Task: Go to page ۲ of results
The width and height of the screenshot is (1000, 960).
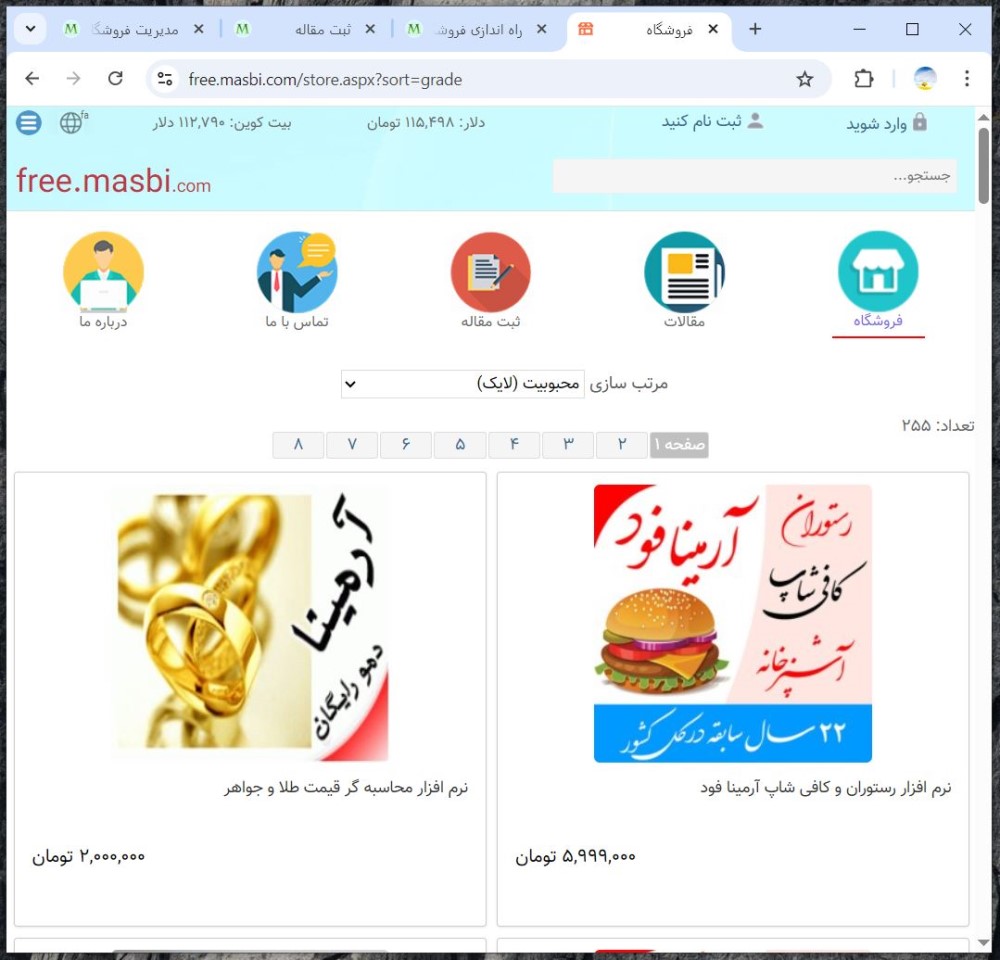Action: point(622,445)
